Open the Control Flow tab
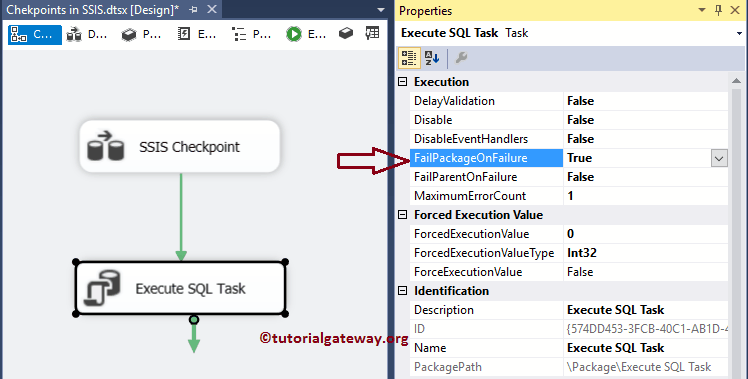Viewport: 748px width, 379px height. click(35, 34)
